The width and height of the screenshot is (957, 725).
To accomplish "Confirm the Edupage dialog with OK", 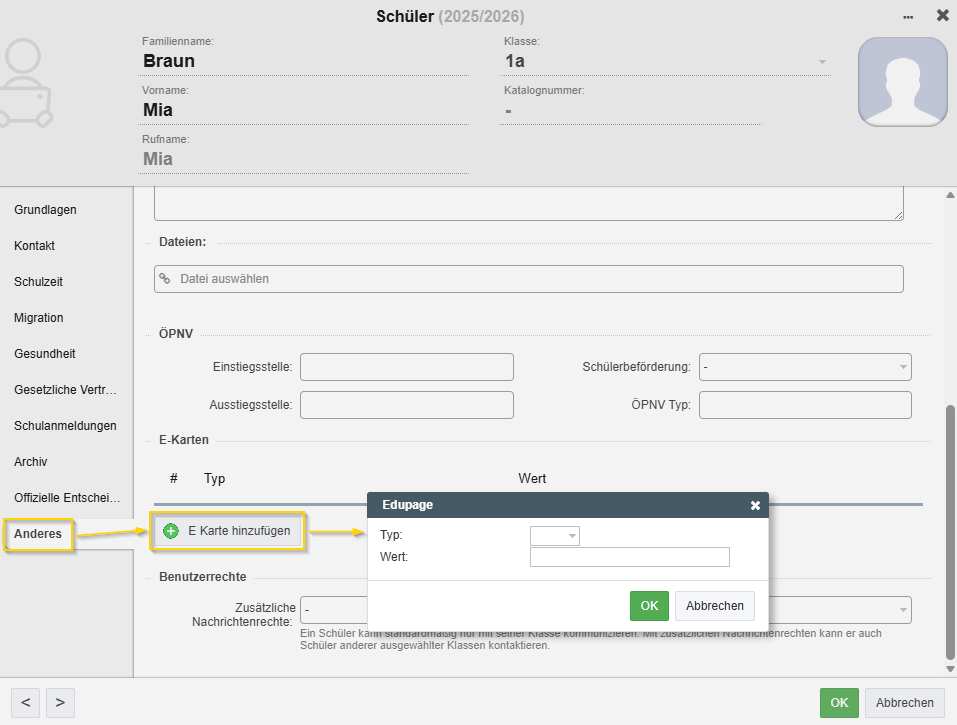I will click(x=649, y=606).
